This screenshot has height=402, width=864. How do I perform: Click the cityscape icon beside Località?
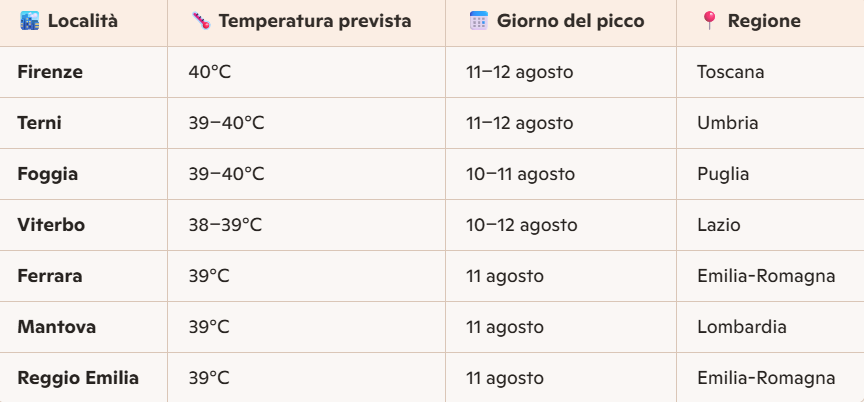coord(29,21)
